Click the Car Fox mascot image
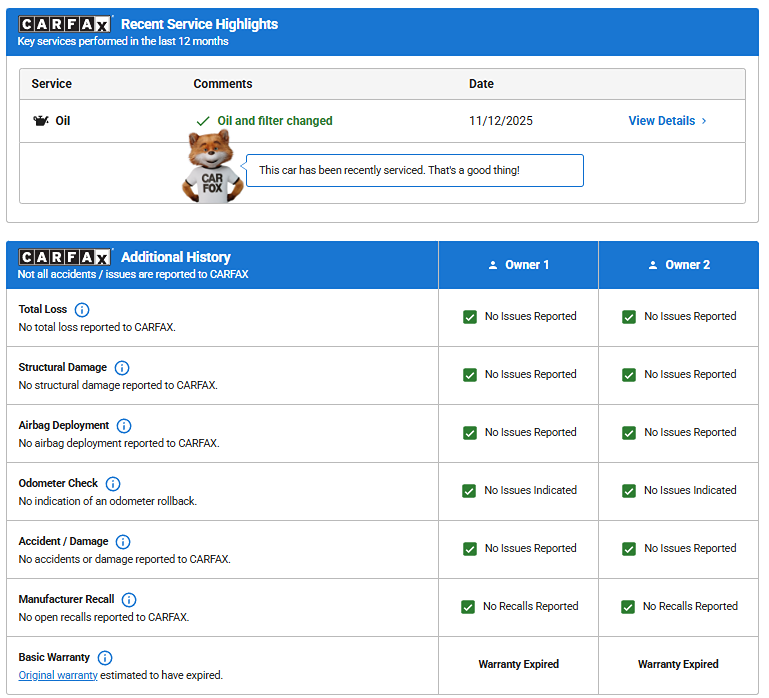 [212, 168]
